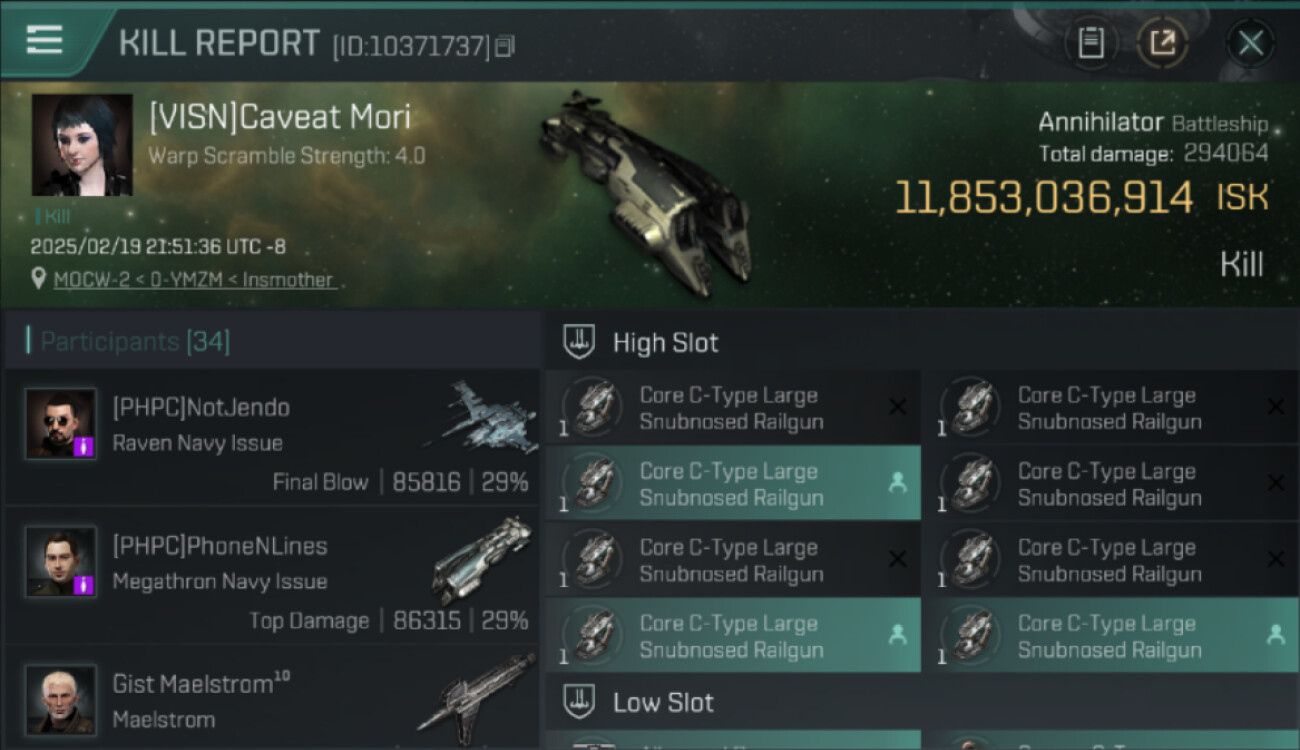Select the High Slot section header

pyautogui.click(x=665, y=343)
